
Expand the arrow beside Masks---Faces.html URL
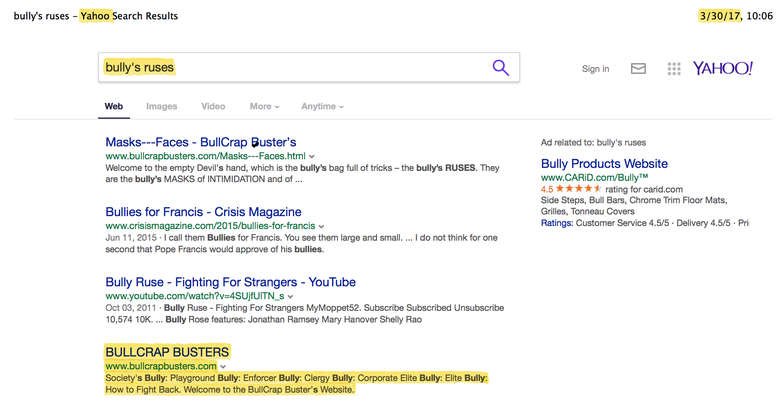pyautogui.click(x=312, y=156)
